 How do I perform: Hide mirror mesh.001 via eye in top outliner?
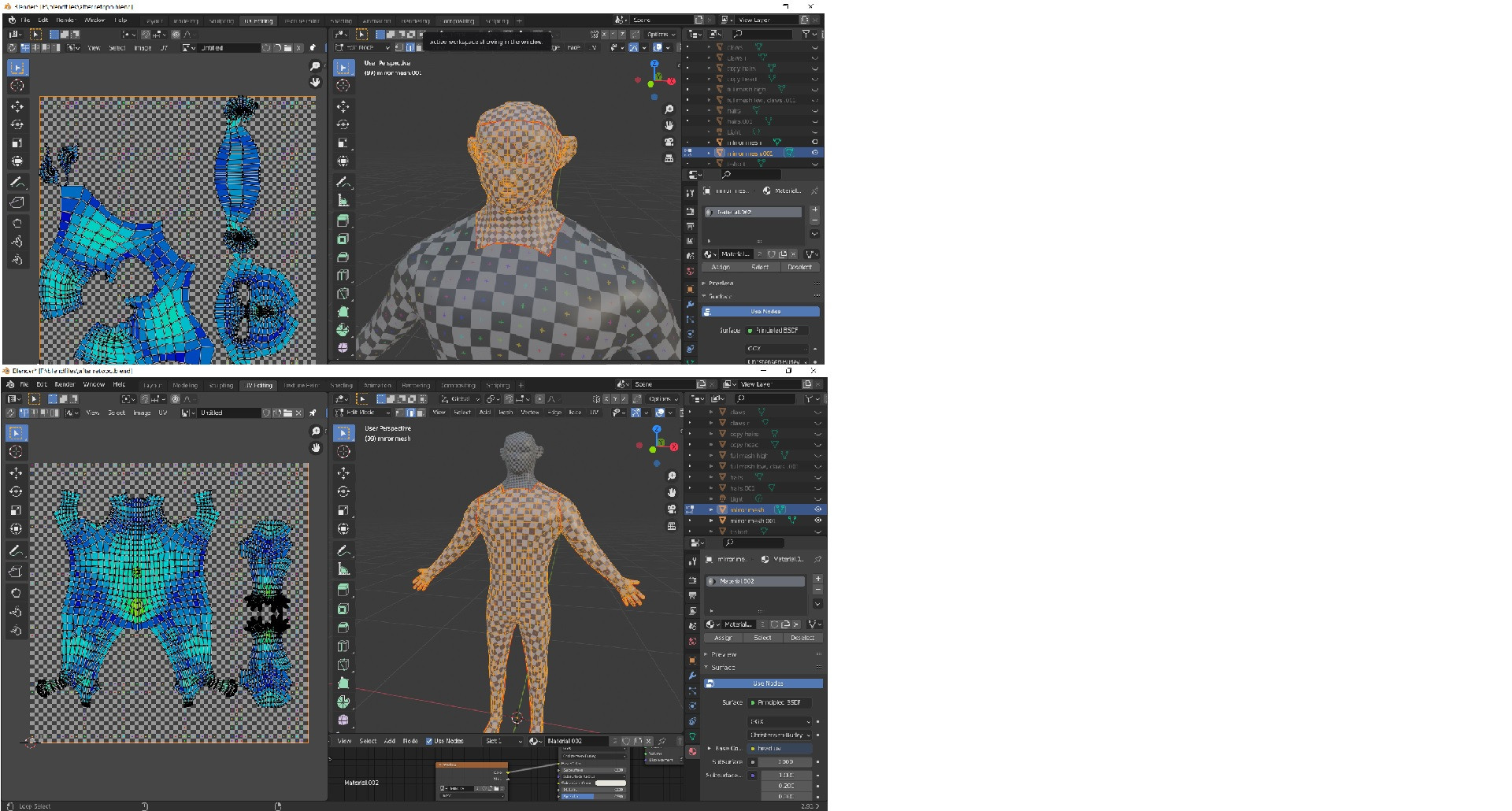pyautogui.click(x=815, y=153)
